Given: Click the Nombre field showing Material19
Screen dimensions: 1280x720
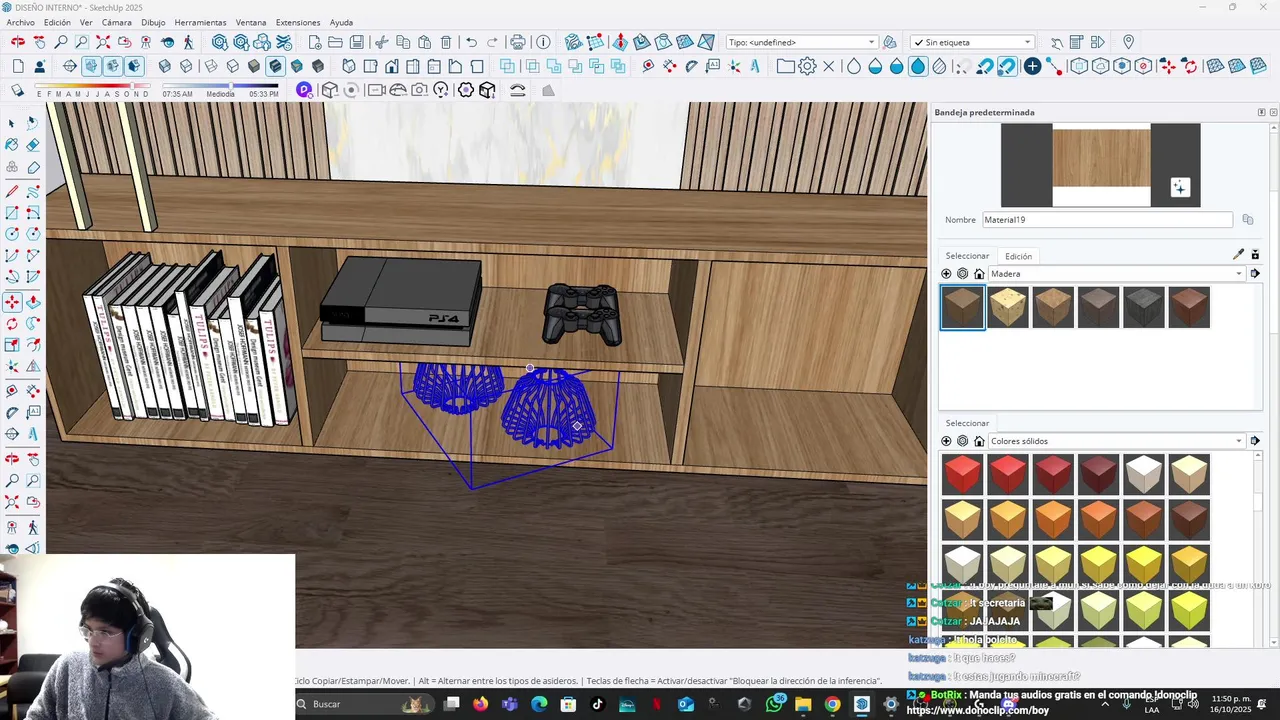Looking at the screenshot, I should 1107,220.
